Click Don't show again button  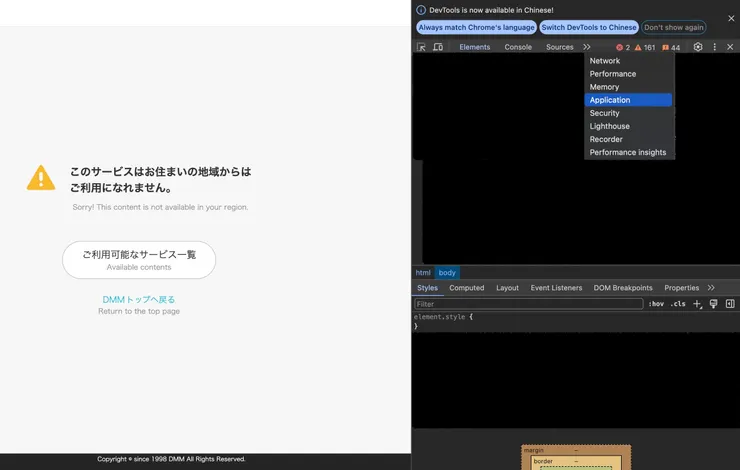(673, 27)
